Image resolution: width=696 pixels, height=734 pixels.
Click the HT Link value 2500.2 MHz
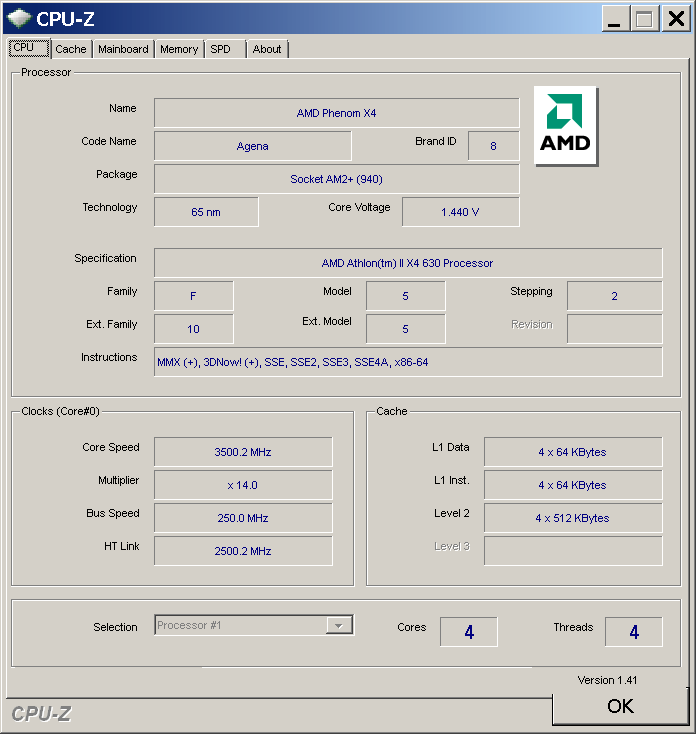[x=243, y=551]
